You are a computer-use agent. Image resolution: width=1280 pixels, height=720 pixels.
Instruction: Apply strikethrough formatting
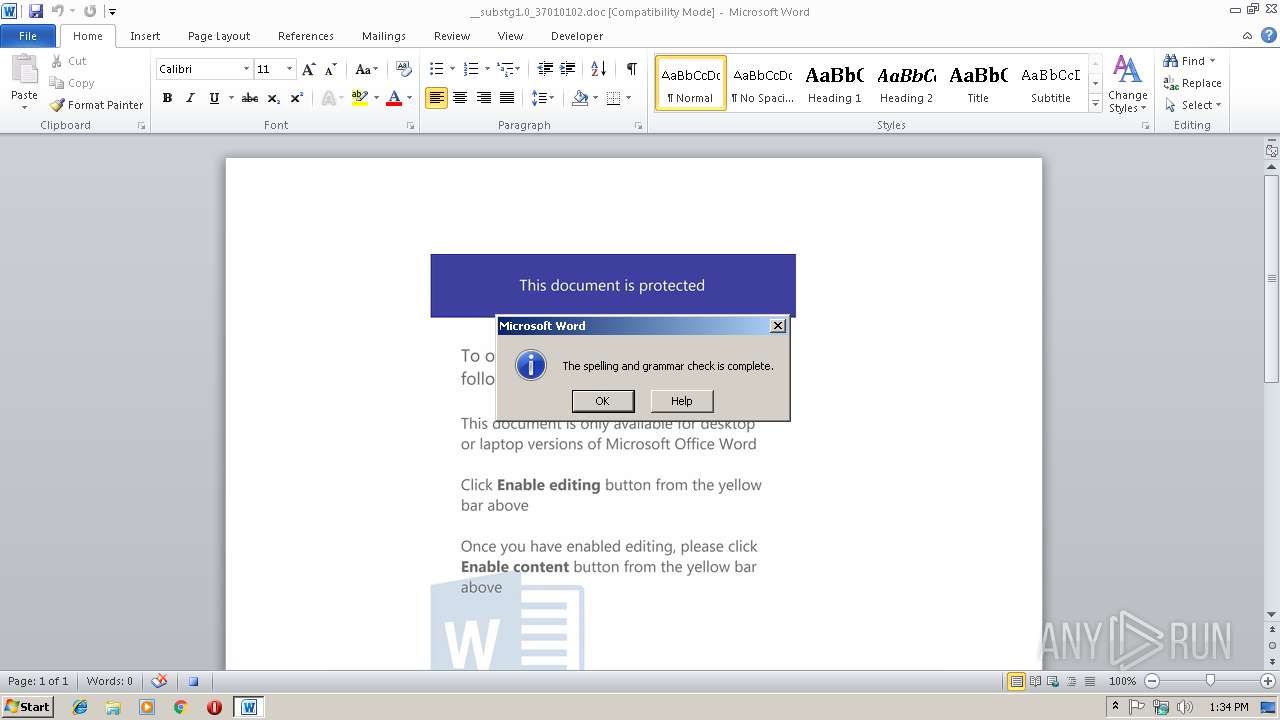click(250, 98)
